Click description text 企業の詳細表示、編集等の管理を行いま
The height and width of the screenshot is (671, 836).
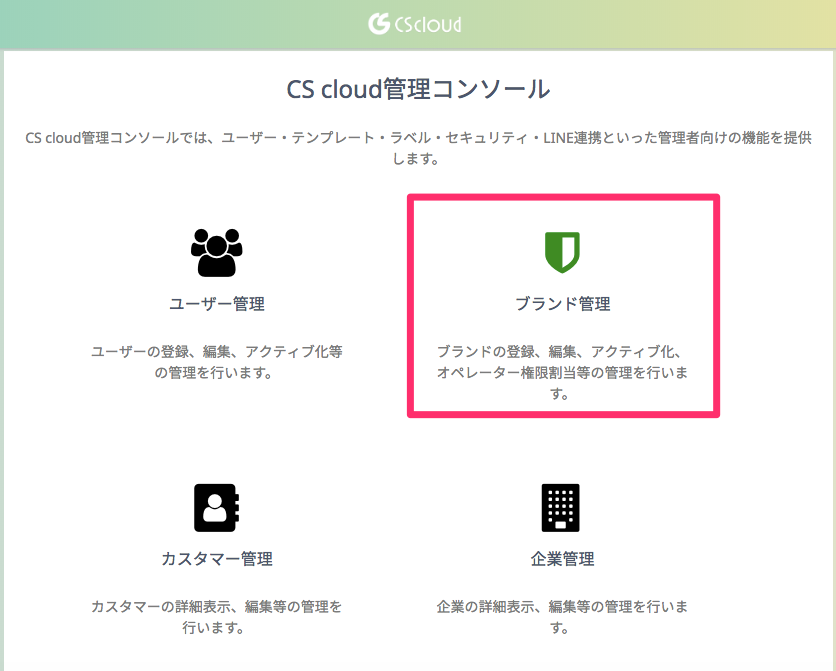click(562, 607)
